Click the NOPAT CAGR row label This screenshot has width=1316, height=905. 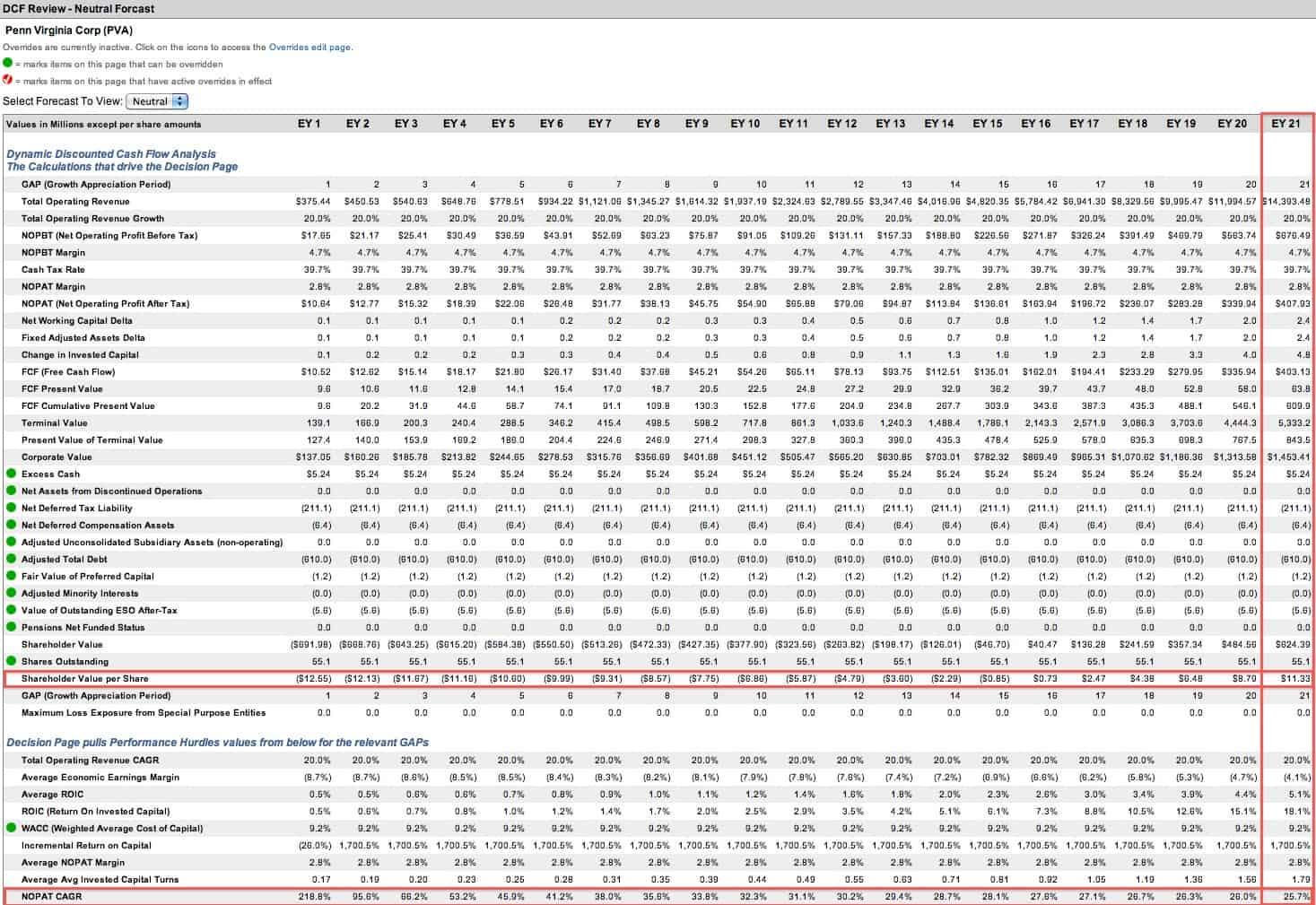(x=51, y=896)
